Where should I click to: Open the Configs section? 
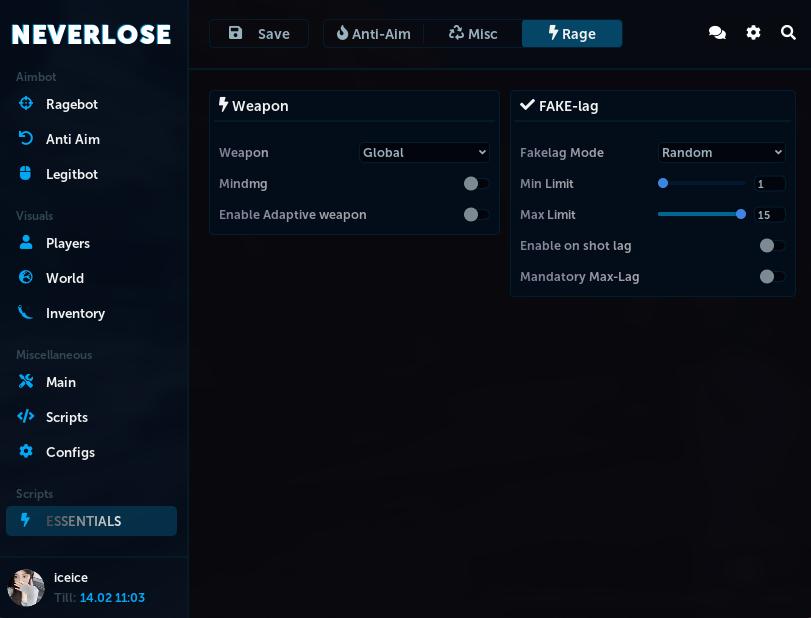click(x=70, y=452)
